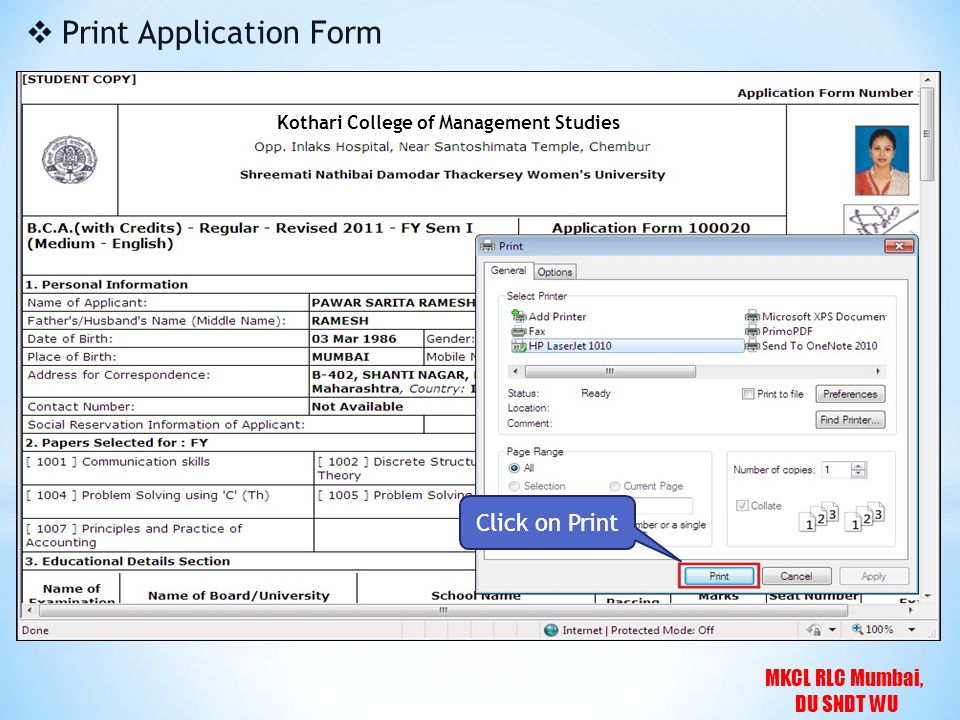960x720 pixels.
Task: Click printer list horizontal scrollbar thumb
Action: (x=610, y=371)
